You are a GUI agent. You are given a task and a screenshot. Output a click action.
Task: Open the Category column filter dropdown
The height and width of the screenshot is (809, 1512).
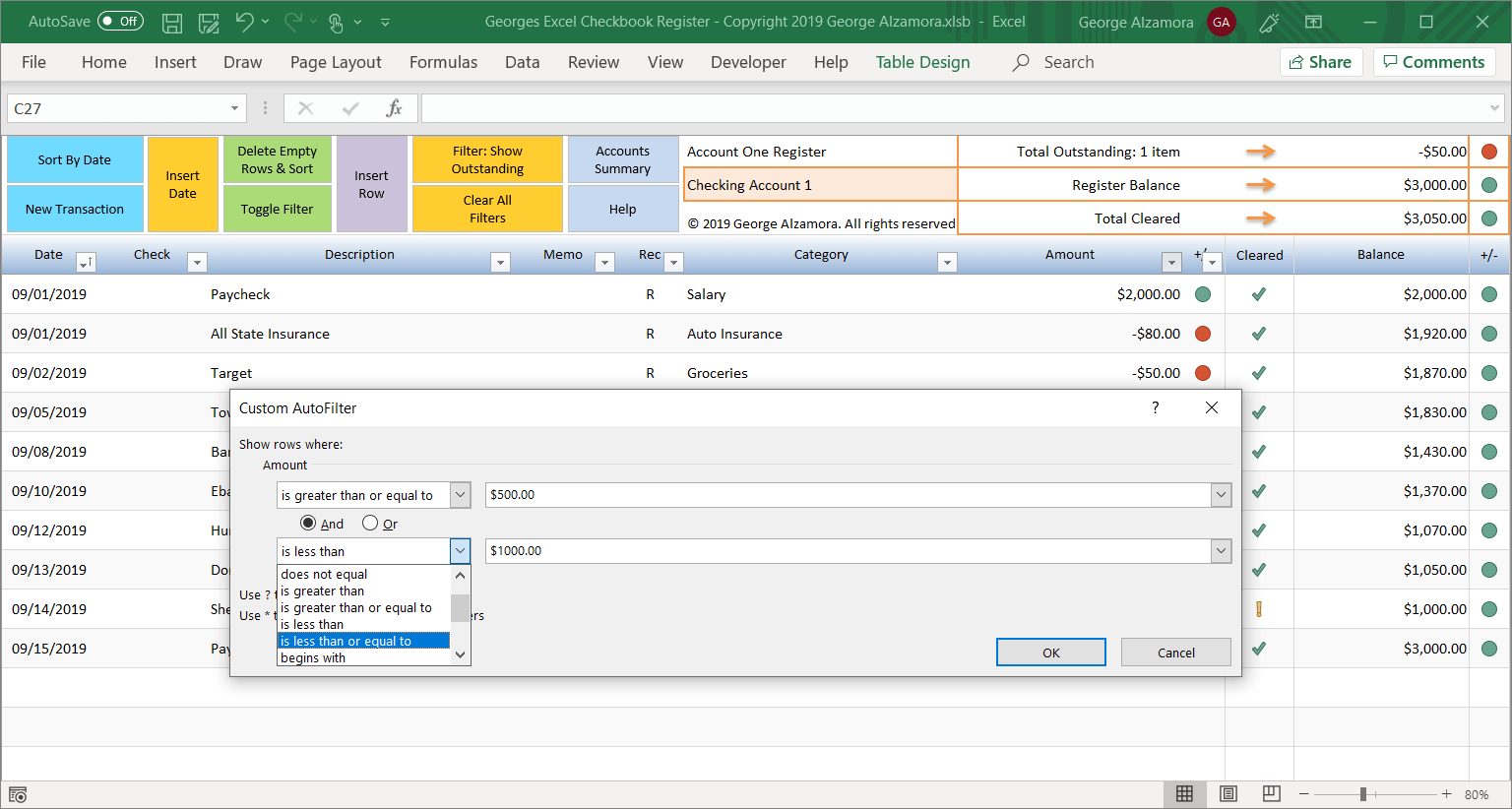(x=947, y=262)
